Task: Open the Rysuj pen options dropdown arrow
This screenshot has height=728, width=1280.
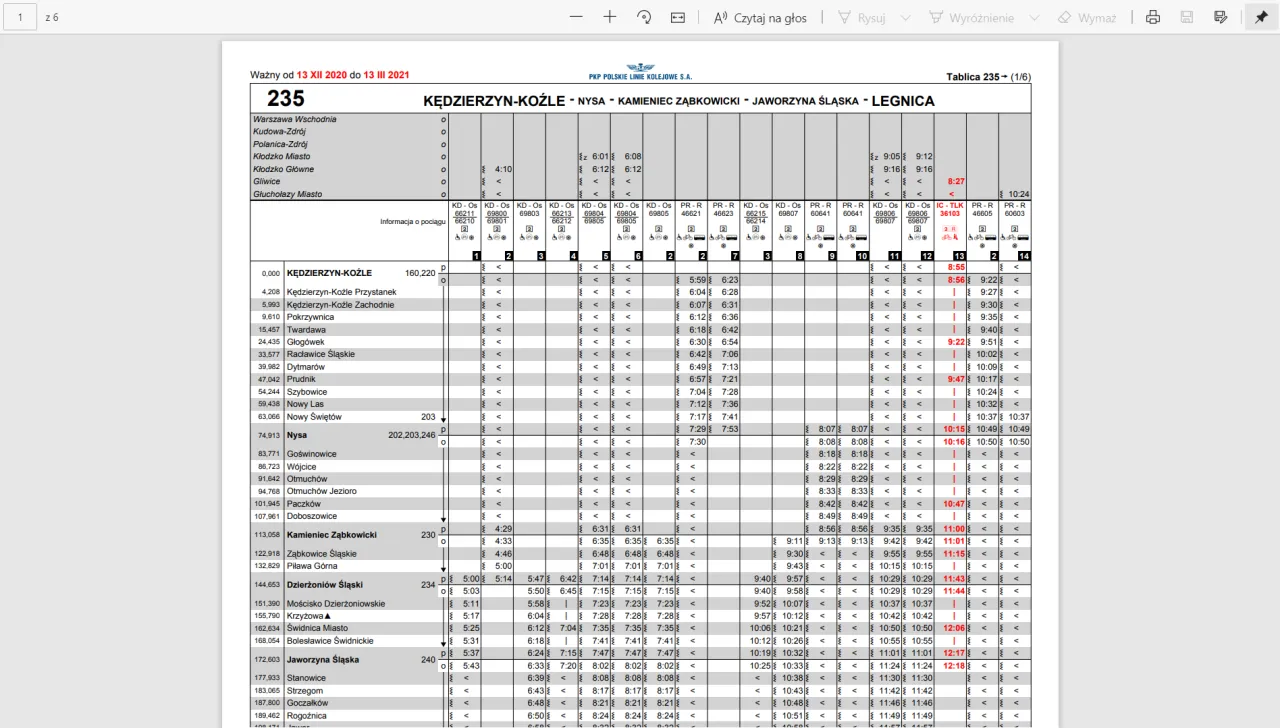Action: (x=906, y=17)
